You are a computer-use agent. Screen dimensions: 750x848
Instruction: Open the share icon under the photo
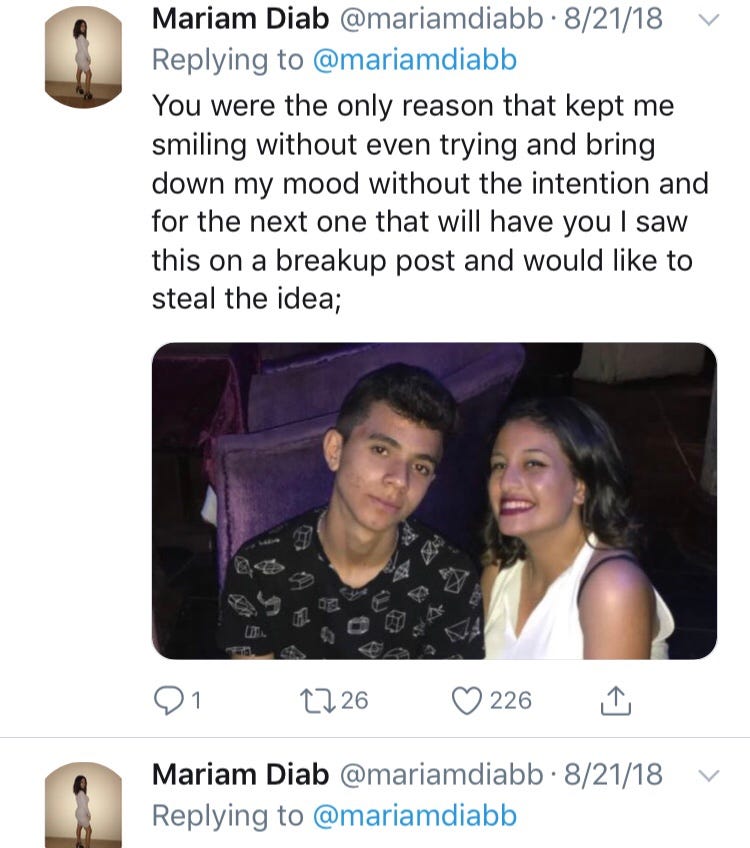[616, 700]
